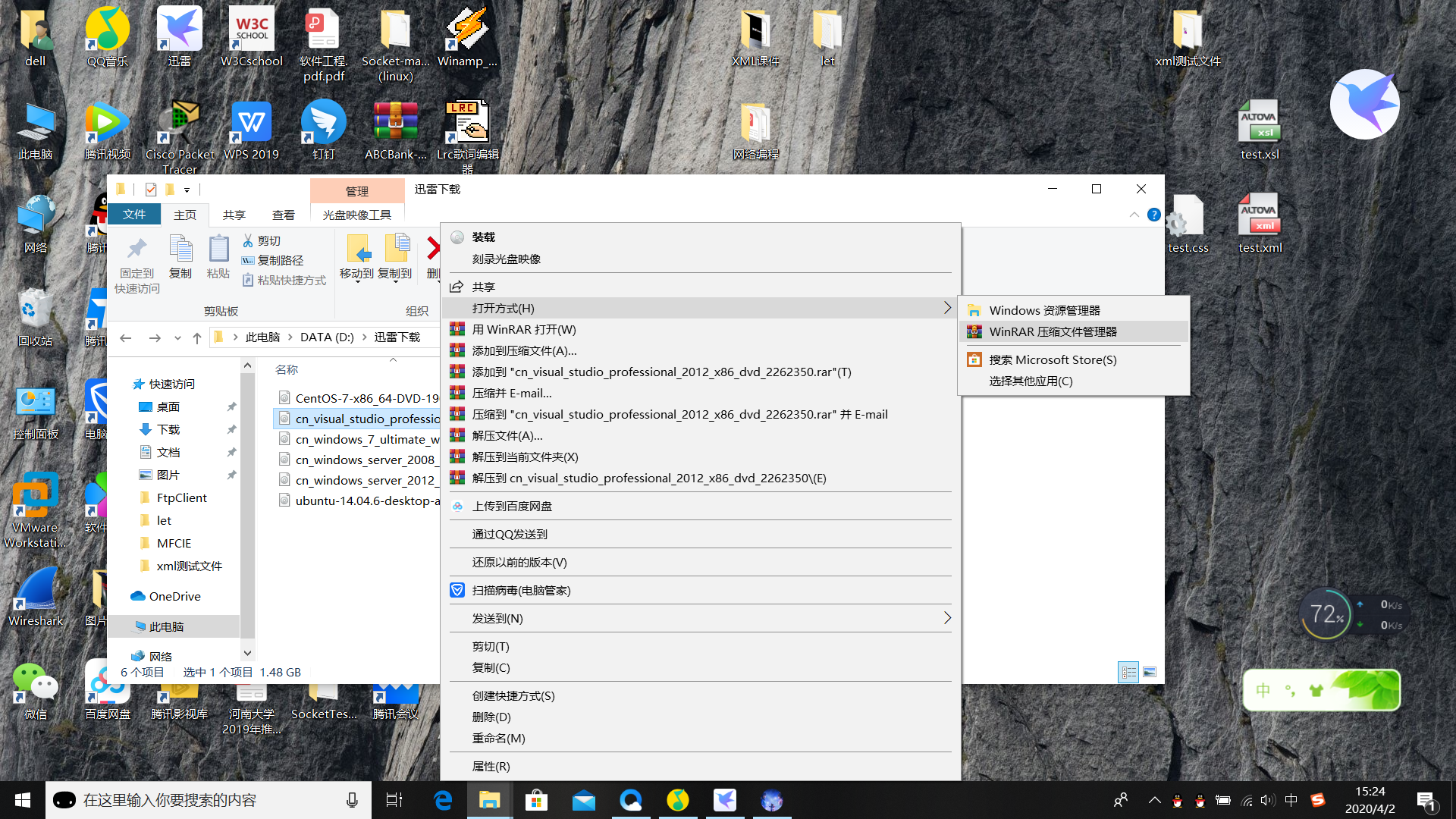This screenshot has width=1456, height=819.
Task: Click the help question mark icon
Action: pos(1153,215)
